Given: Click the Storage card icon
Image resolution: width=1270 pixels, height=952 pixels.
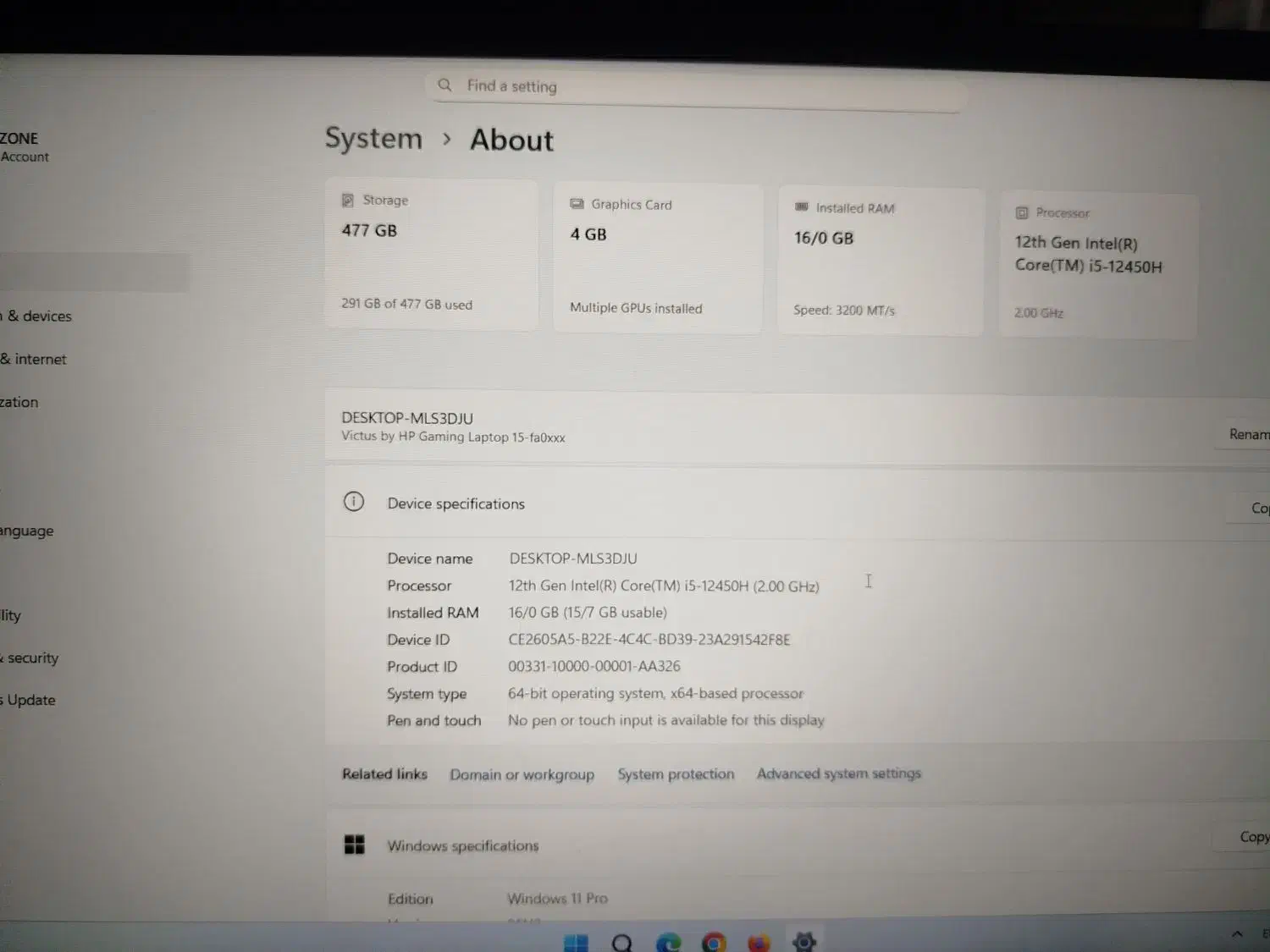Looking at the screenshot, I should point(347,200).
